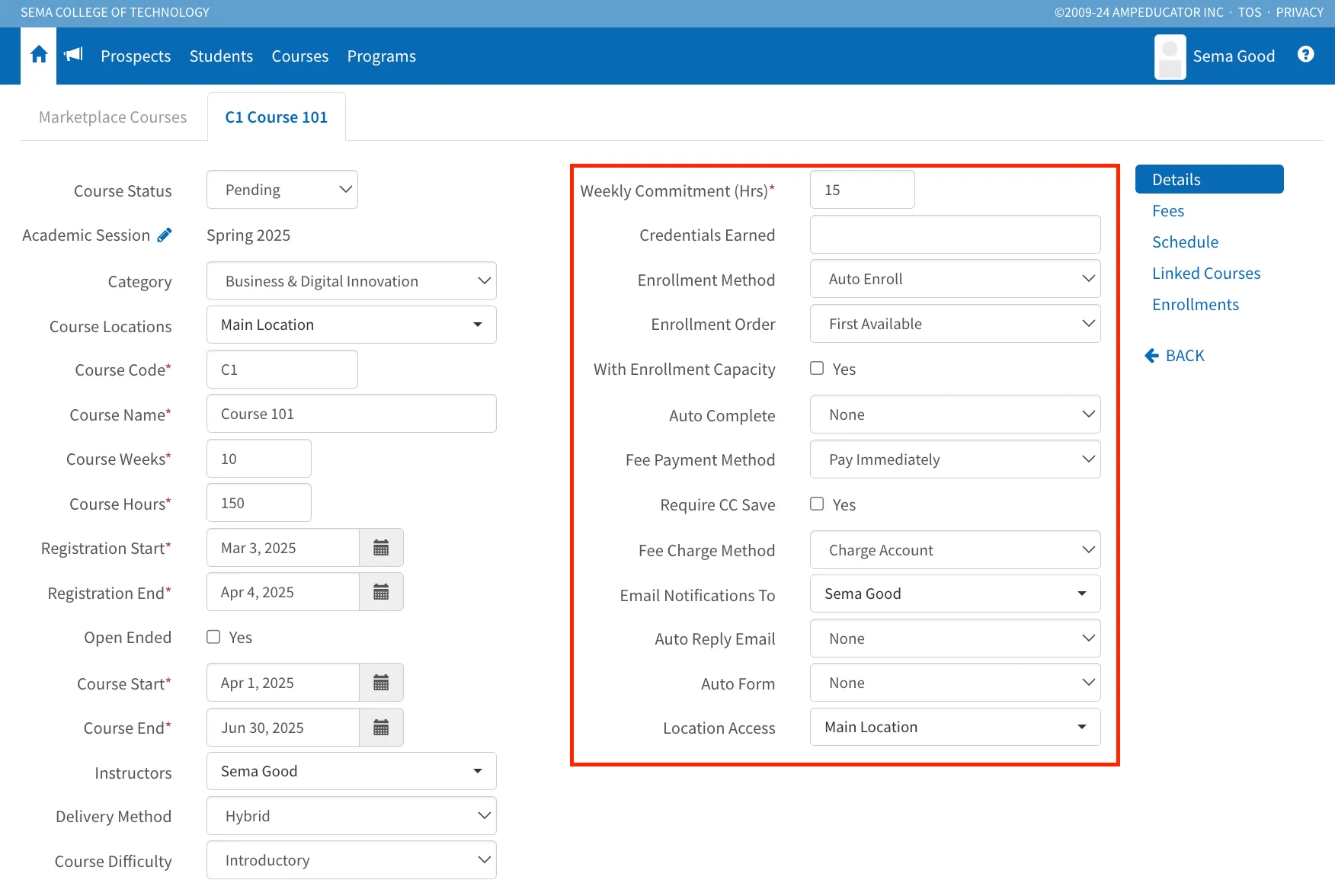Check the Require CC Save box

817,504
